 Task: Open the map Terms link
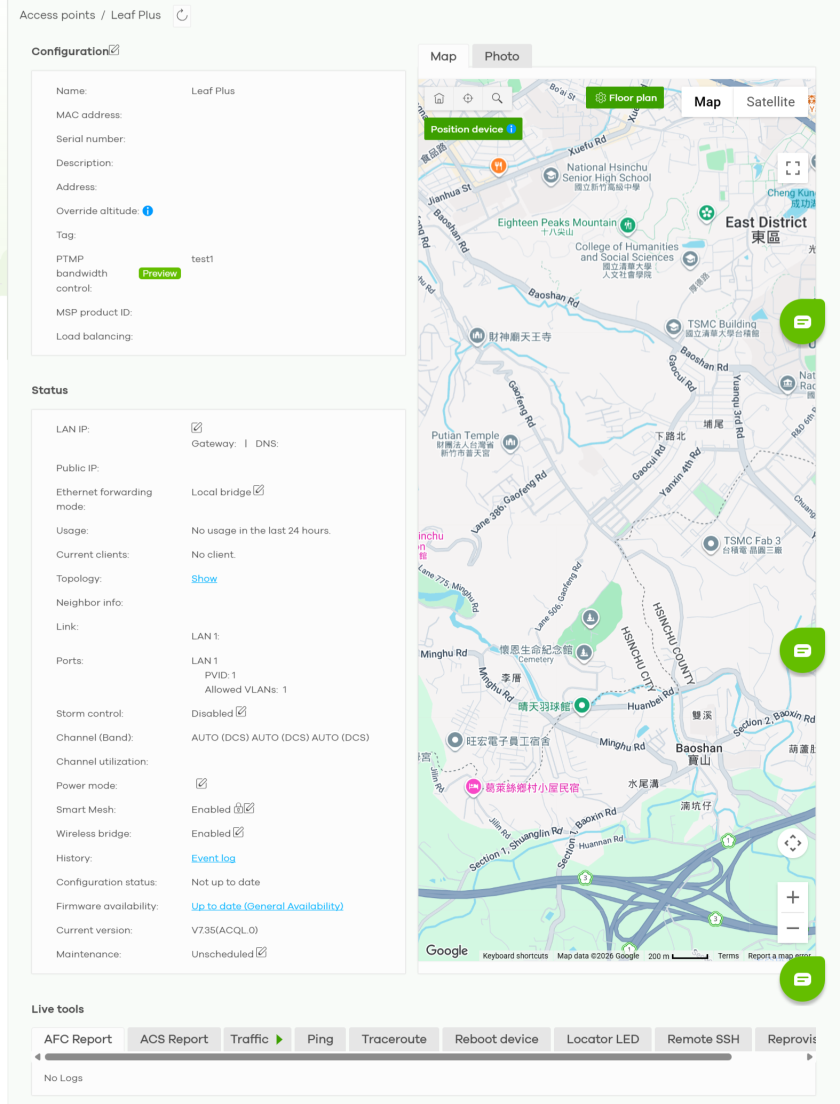pyautogui.click(x=728, y=956)
